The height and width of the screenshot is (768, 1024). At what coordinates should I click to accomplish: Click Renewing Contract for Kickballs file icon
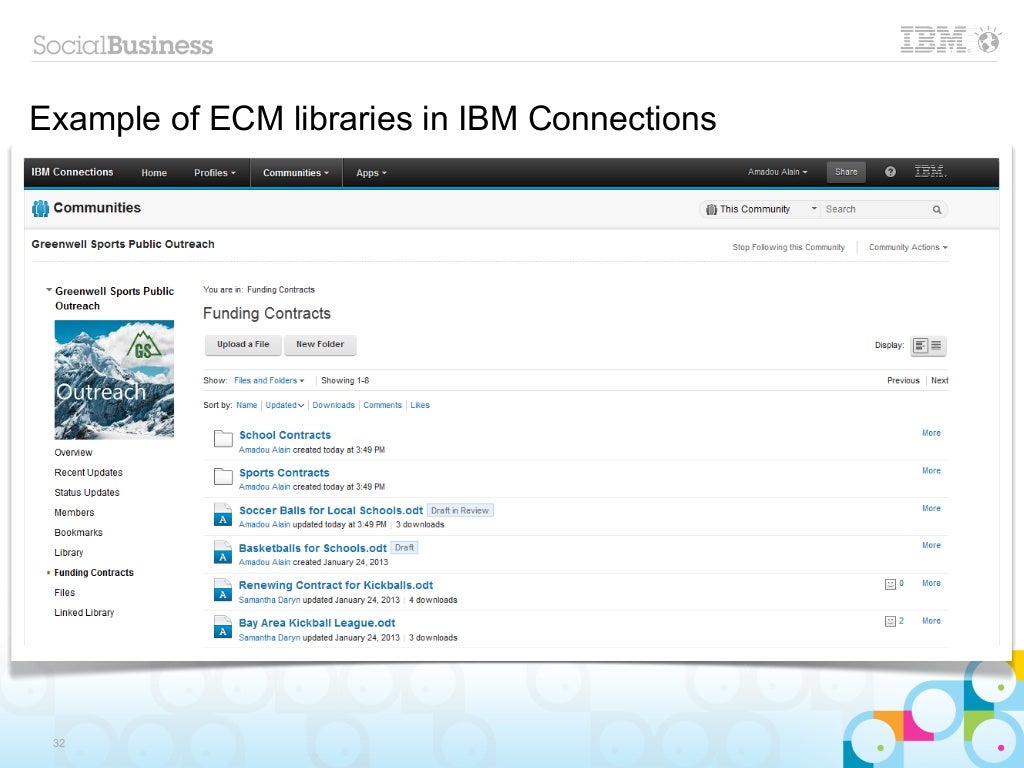[223, 590]
